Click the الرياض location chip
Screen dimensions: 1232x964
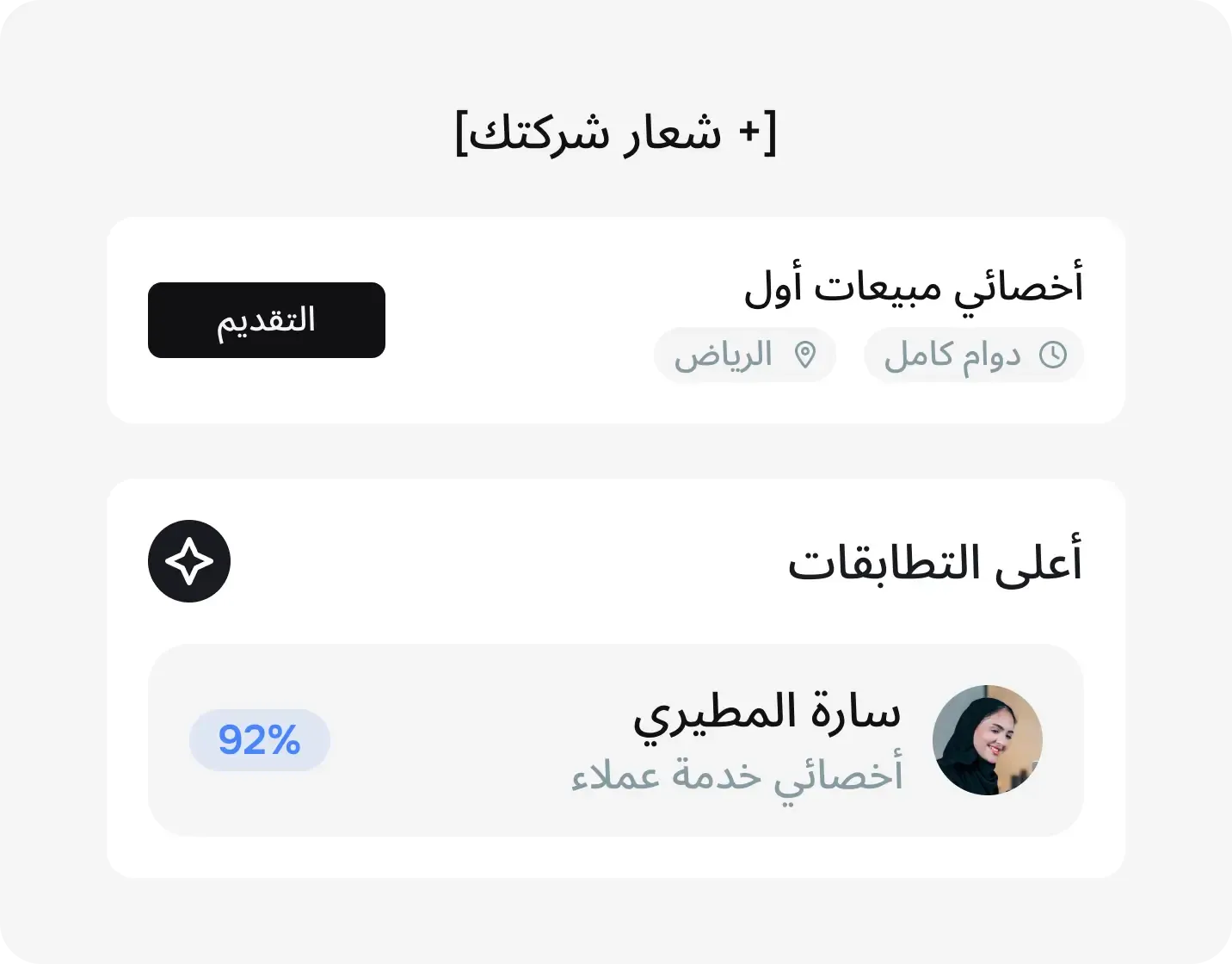[745, 354]
